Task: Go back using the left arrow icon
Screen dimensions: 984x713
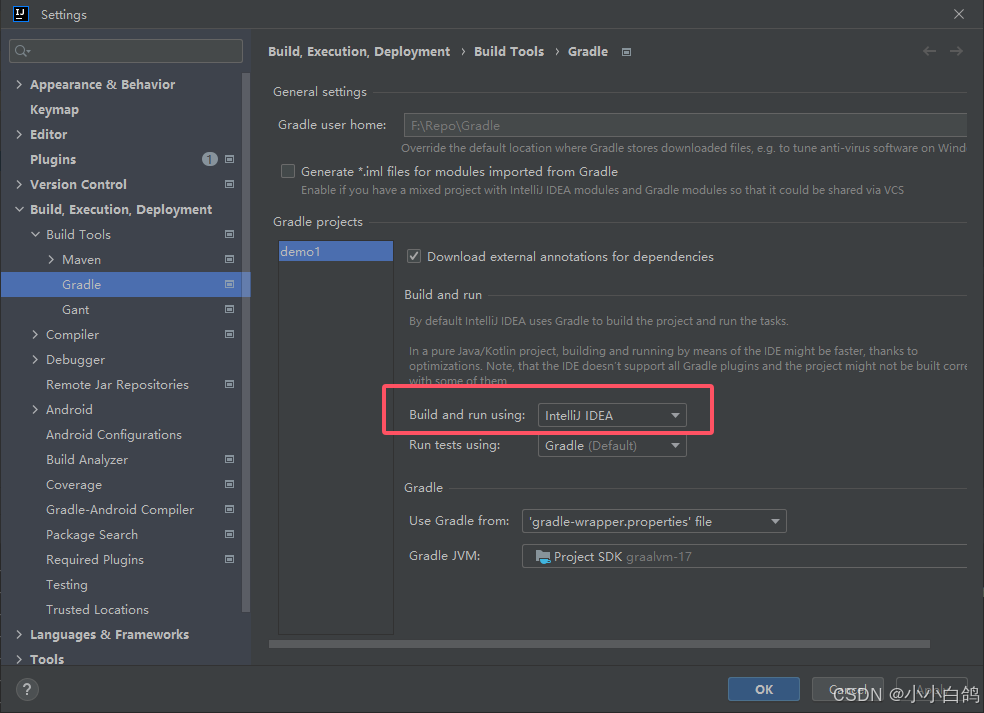Action: click(929, 51)
